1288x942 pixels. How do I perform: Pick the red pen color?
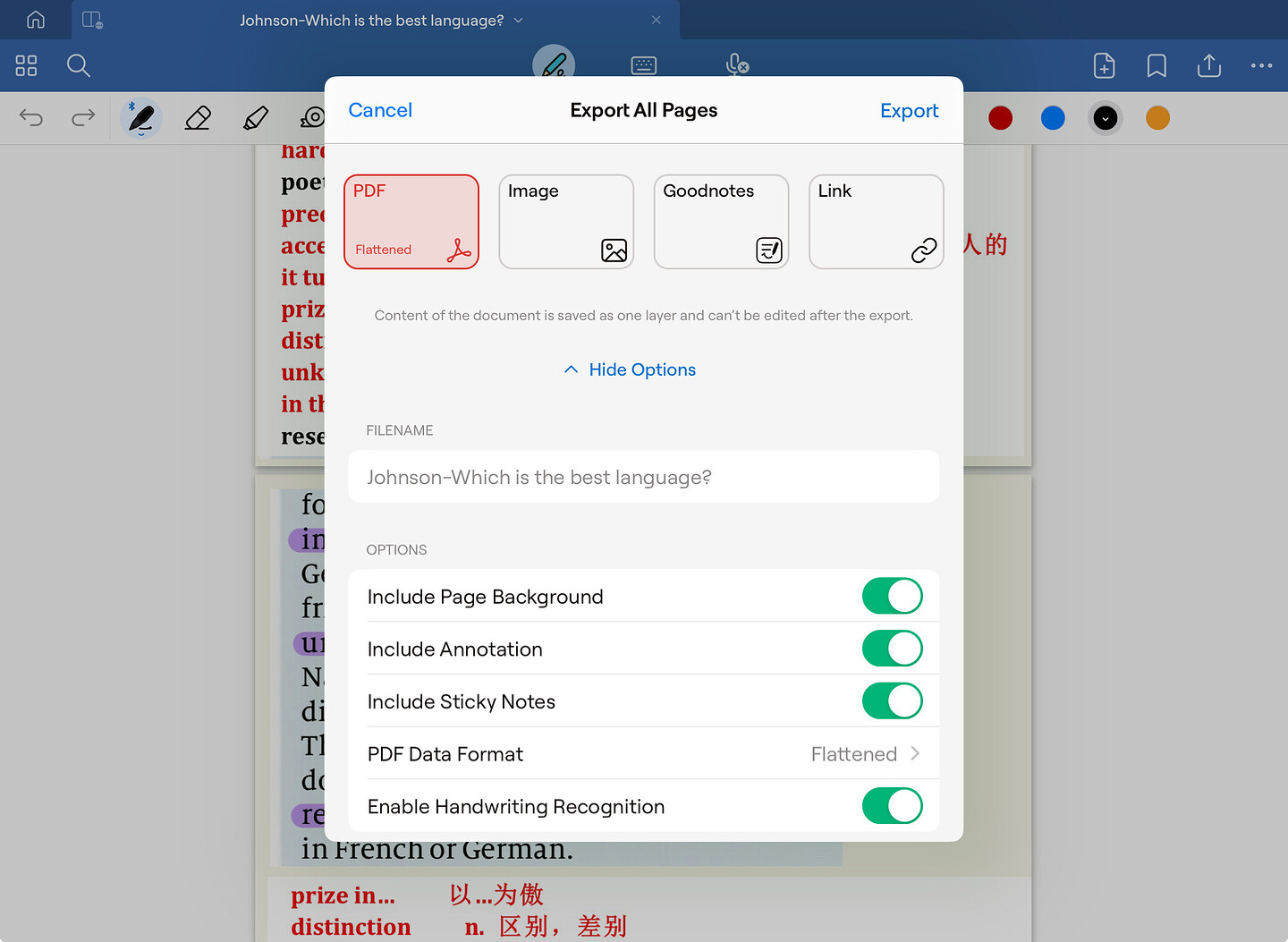[1001, 118]
